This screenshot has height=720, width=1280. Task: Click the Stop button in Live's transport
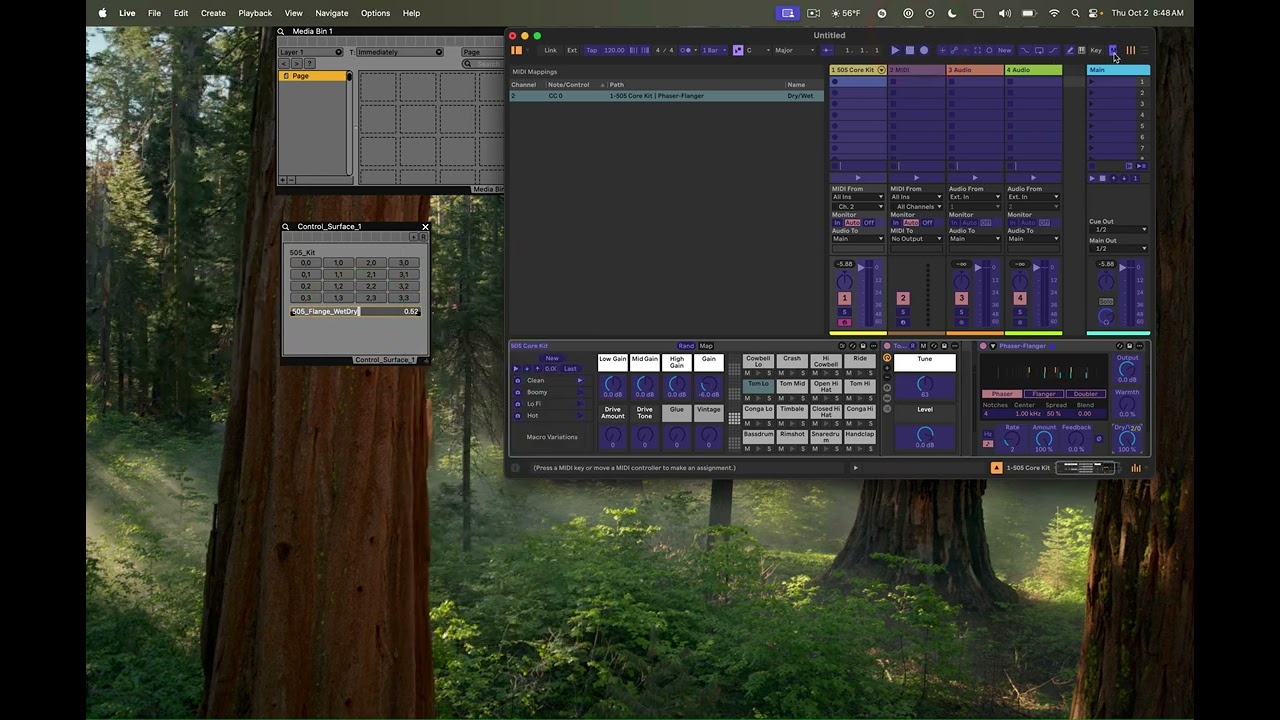coord(909,50)
